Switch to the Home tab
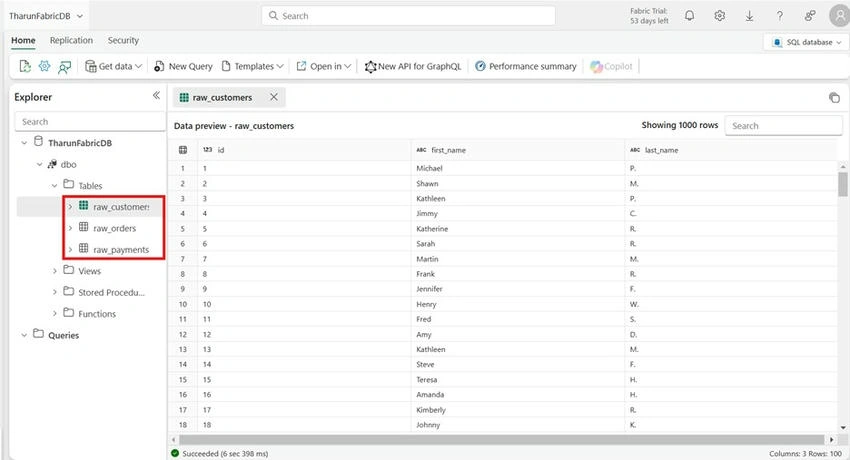 23,41
